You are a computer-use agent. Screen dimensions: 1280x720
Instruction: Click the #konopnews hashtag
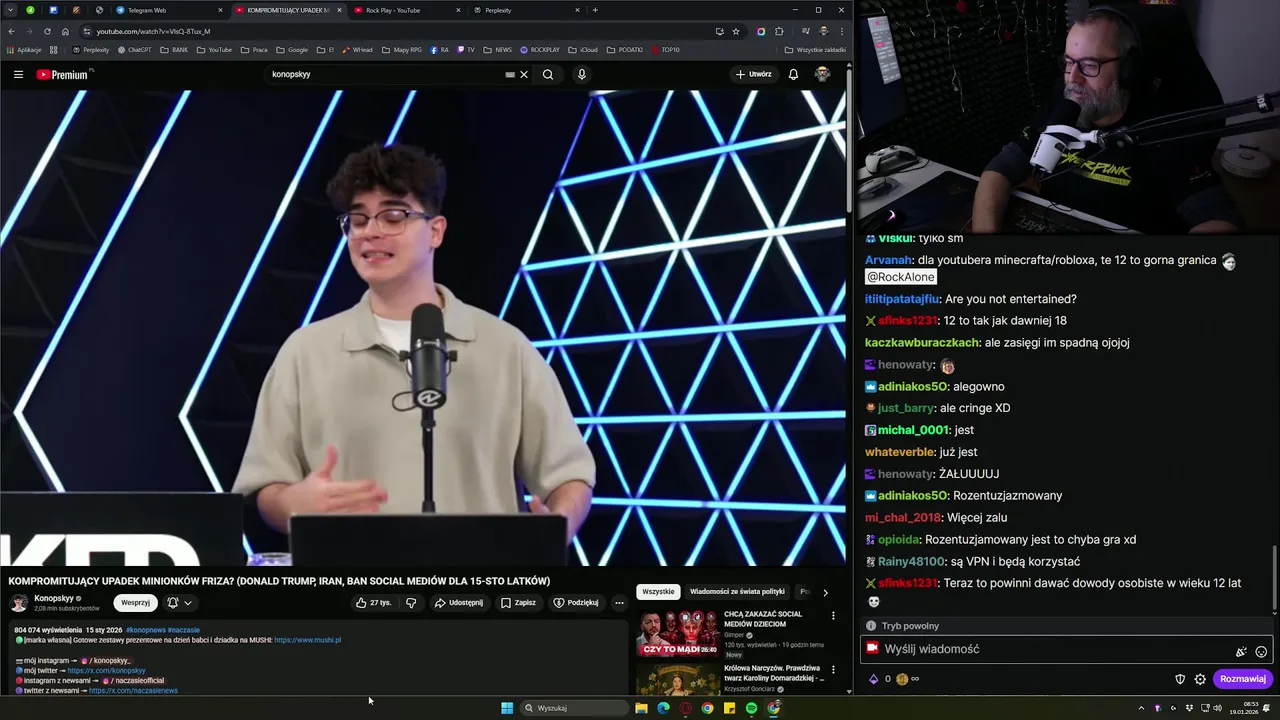[x=146, y=630]
